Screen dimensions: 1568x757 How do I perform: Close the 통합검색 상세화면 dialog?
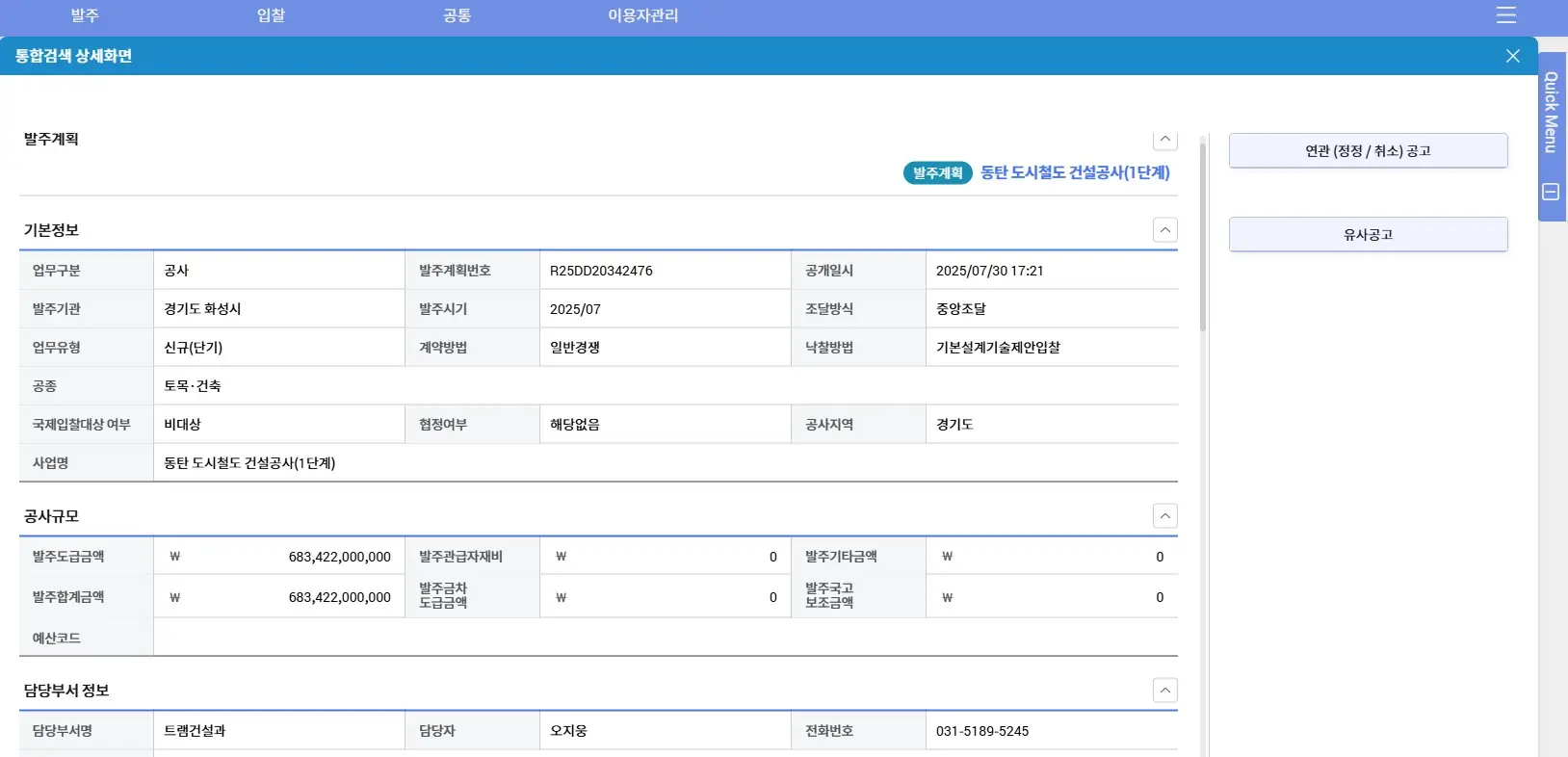coord(1512,56)
